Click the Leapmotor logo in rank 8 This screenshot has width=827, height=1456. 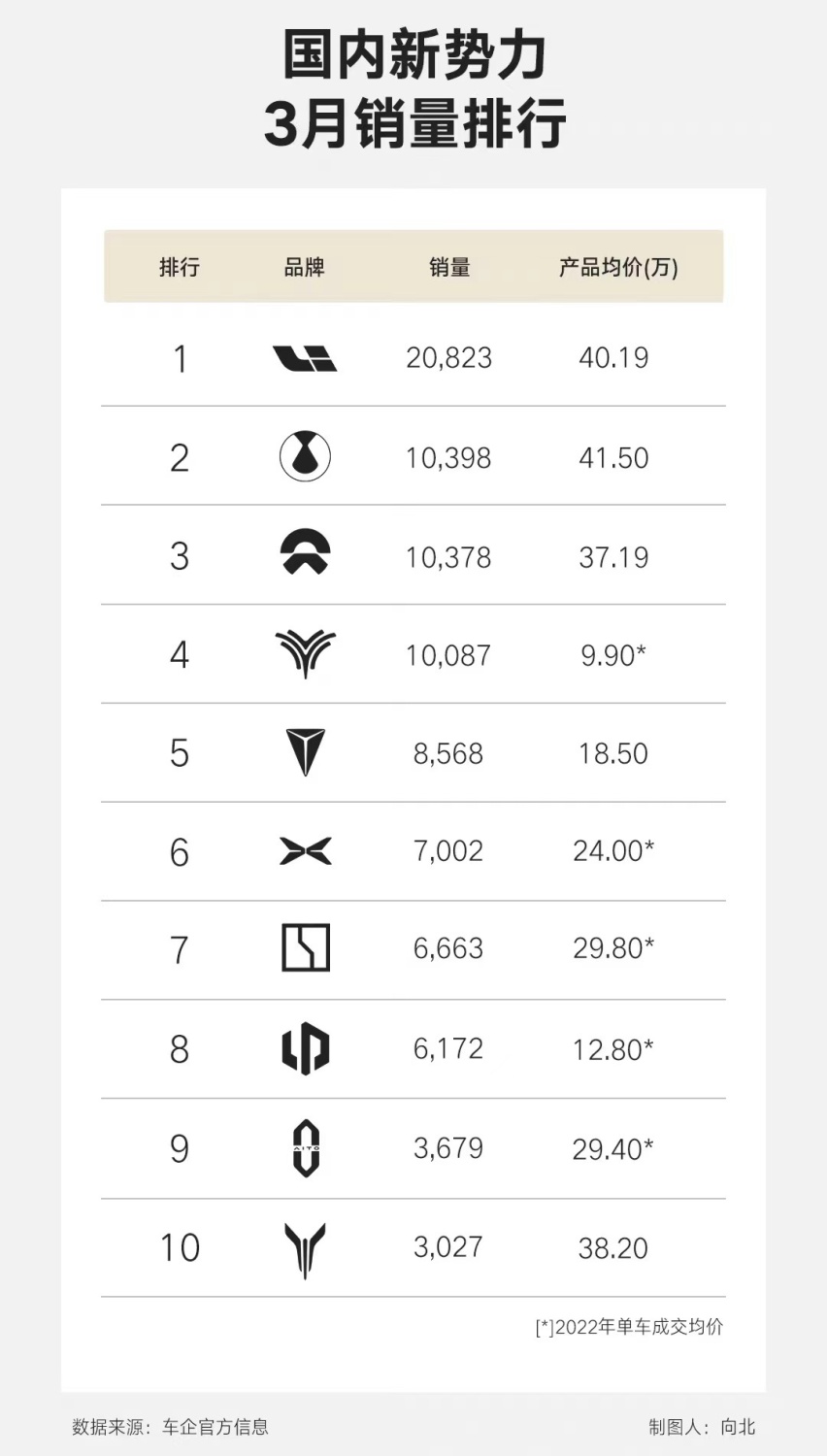click(306, 1048)
